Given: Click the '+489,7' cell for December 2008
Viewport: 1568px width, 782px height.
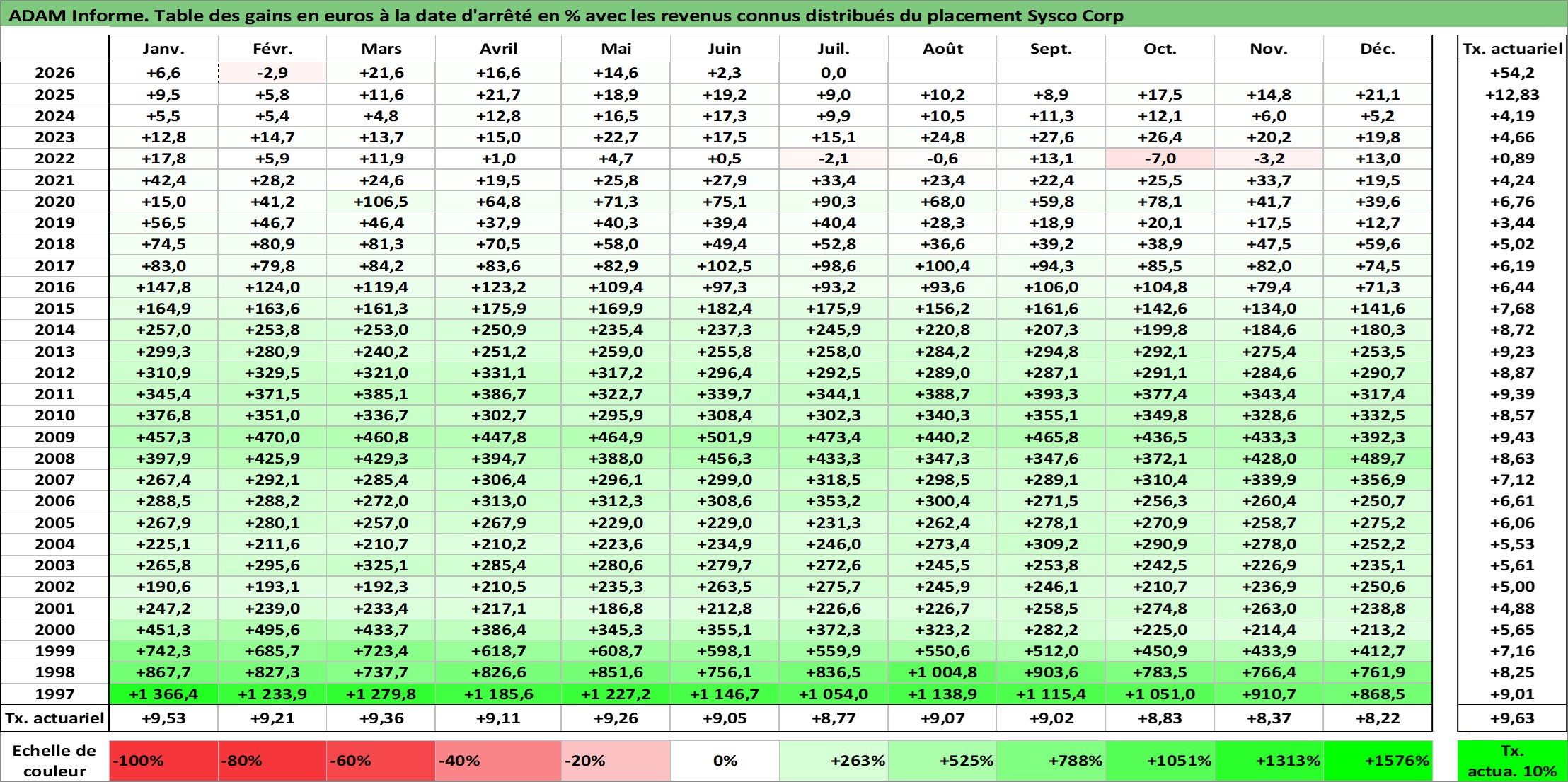Looking at the screenshot, I should (x=1378, y=459).
